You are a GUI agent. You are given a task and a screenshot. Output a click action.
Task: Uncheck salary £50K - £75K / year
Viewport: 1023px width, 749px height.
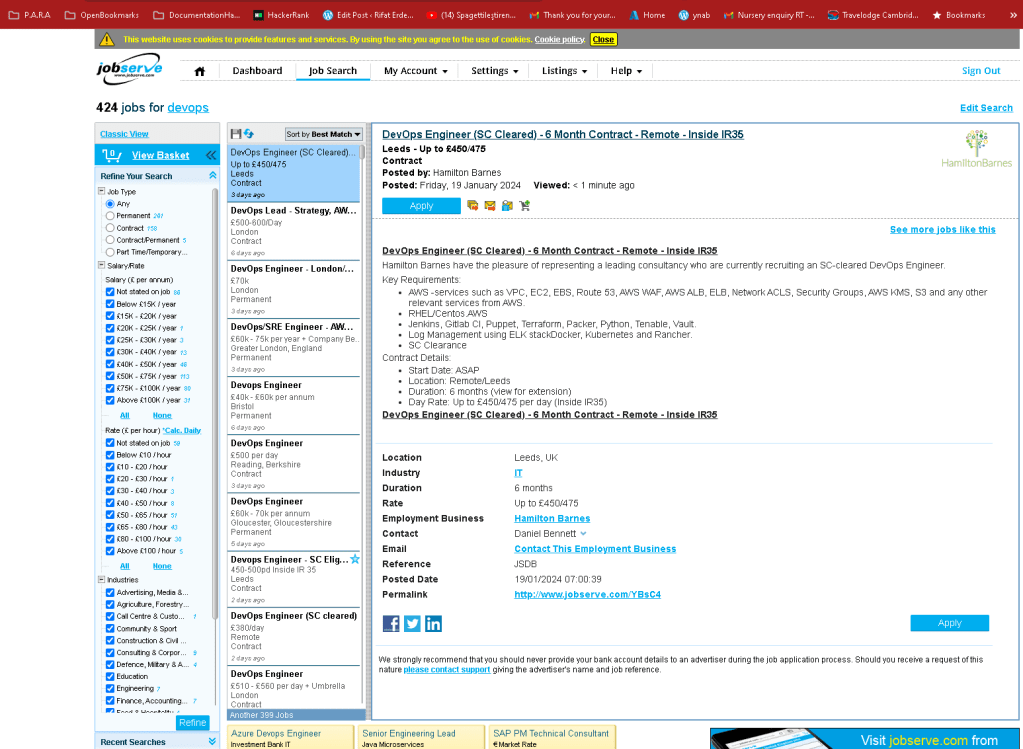[x=110, y=376]
